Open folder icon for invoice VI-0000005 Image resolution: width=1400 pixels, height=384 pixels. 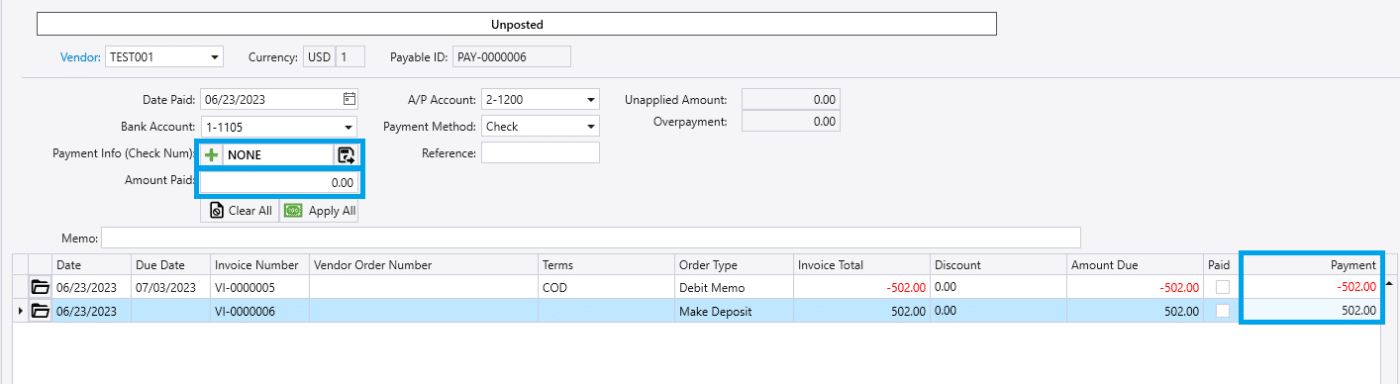click(40, 287)
